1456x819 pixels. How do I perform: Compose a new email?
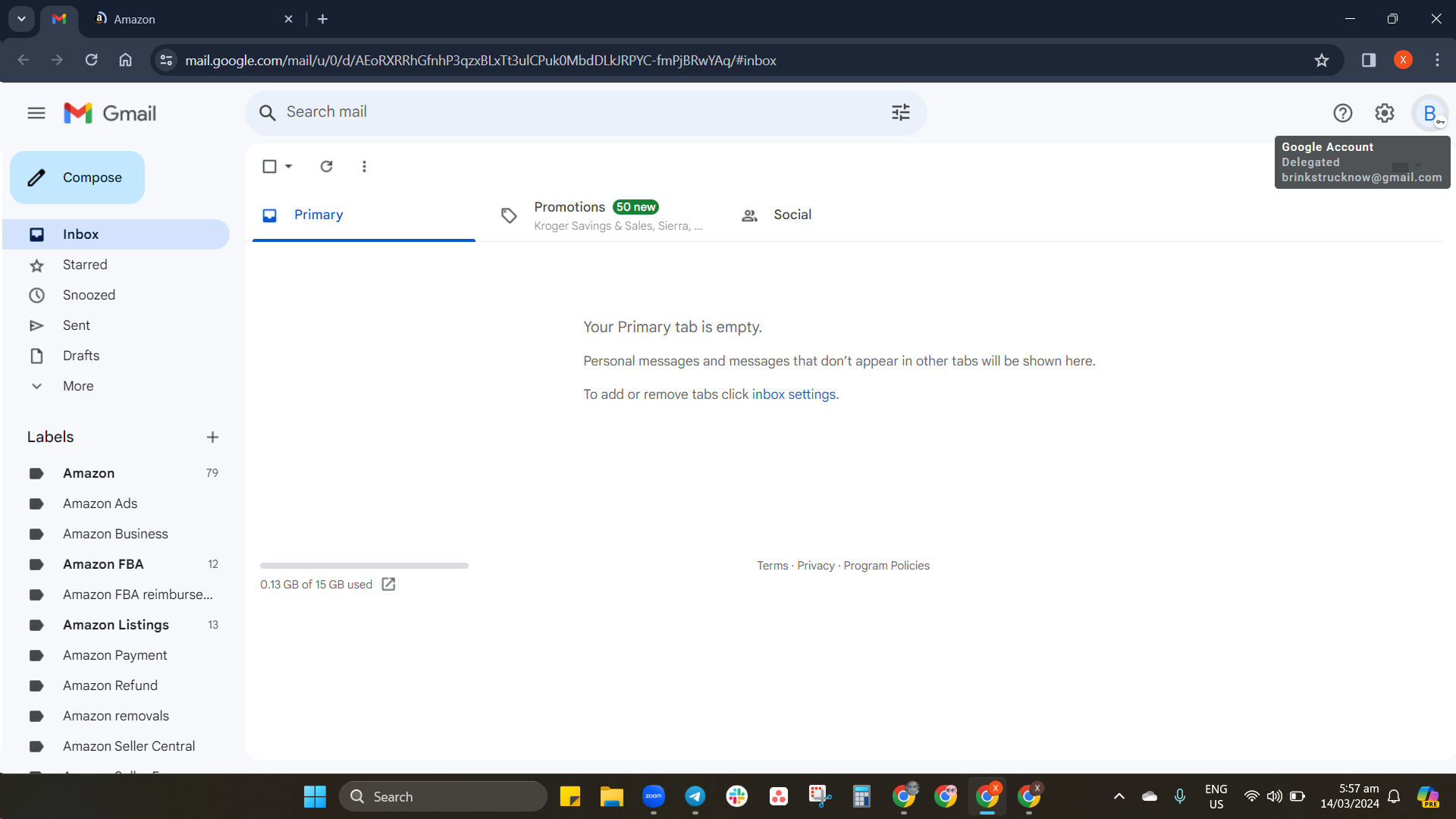[x=77, y=177]
